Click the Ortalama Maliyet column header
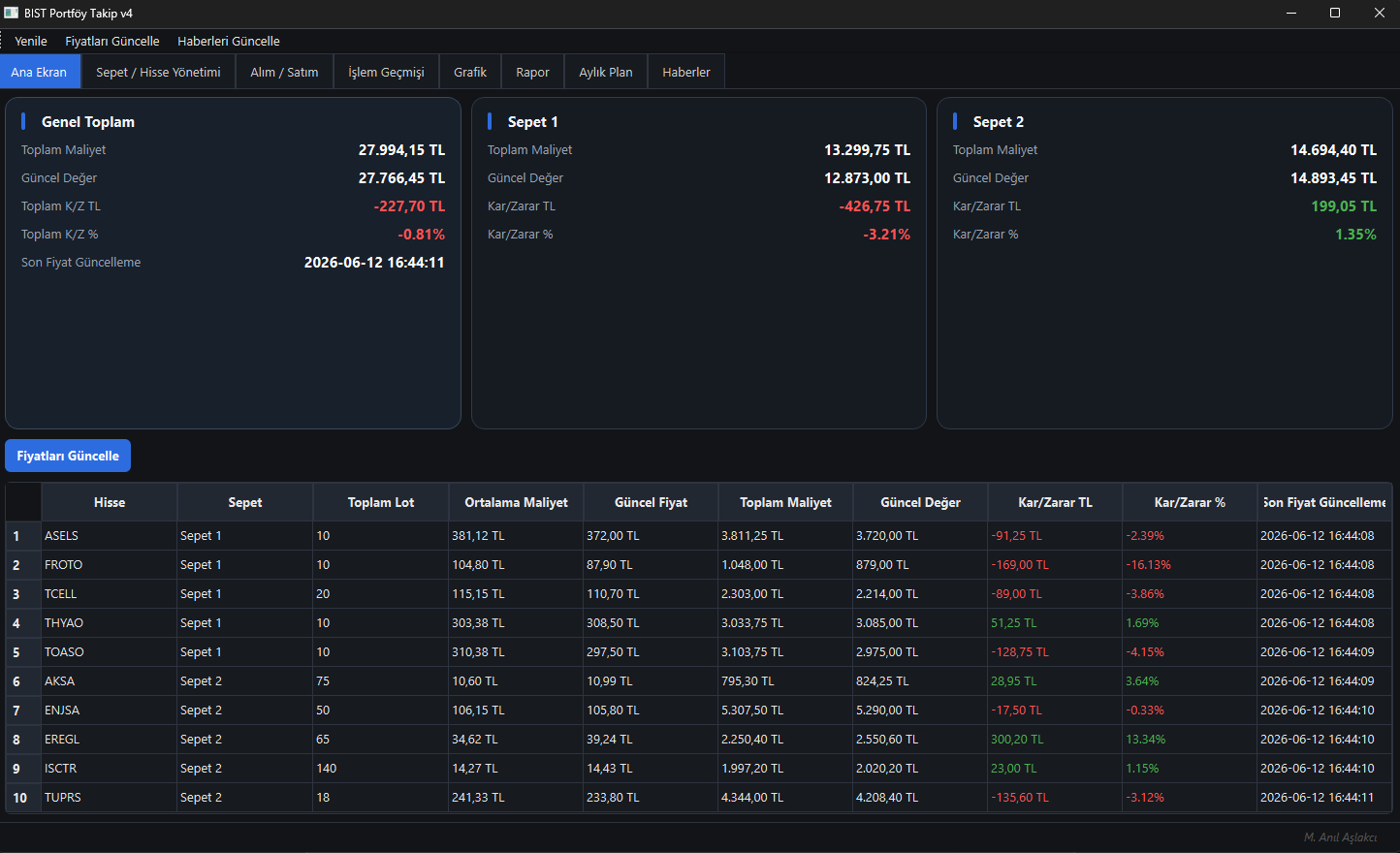The height and width of the screenshot is (853, 1400). click(516, 502)
